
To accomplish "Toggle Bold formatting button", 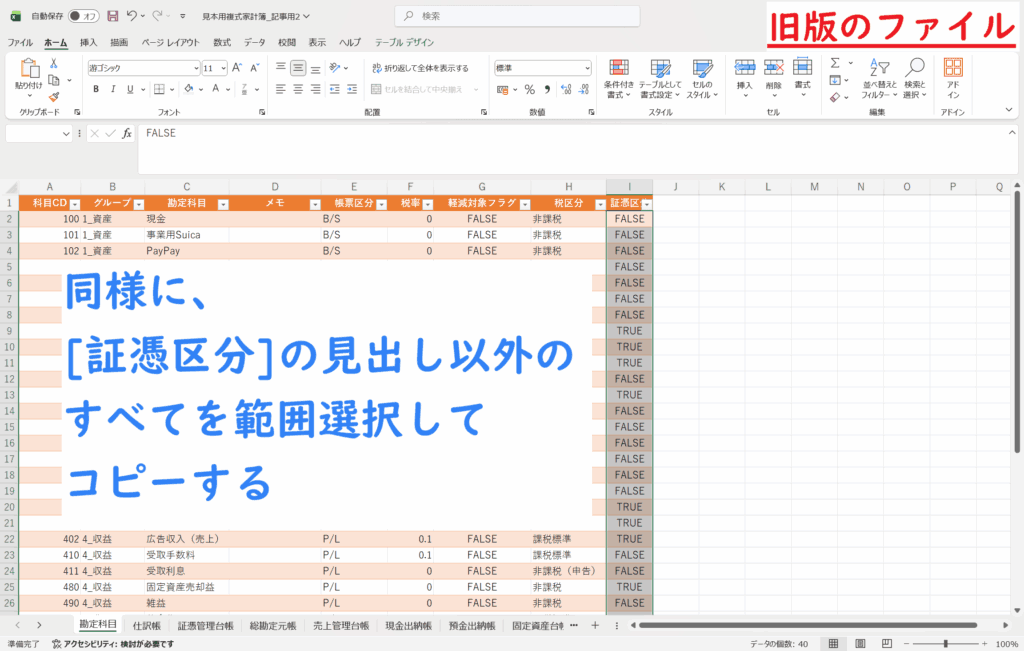I will [97, 89].
